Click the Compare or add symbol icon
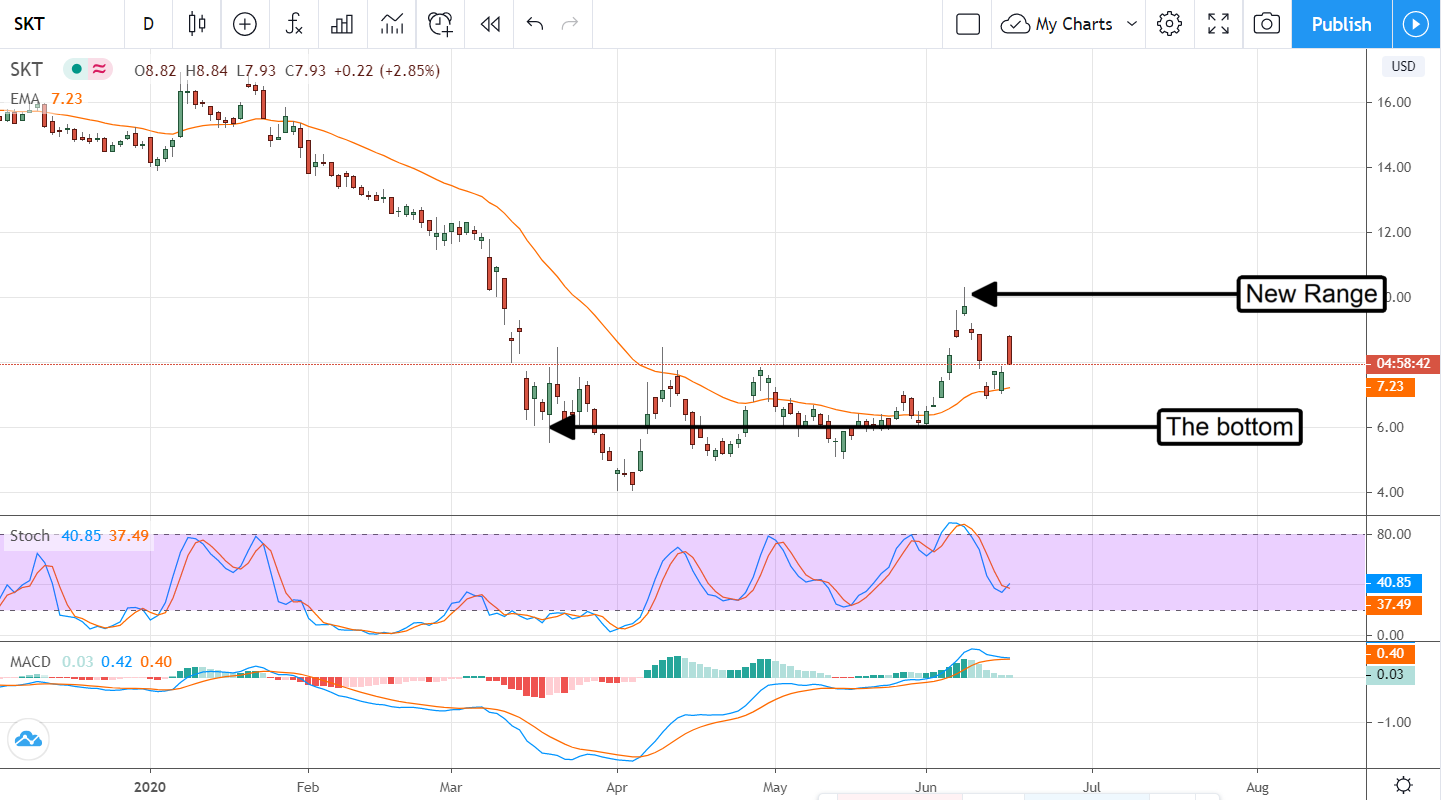The height and width of the screenshot is (800, 1441). [245, 24]
